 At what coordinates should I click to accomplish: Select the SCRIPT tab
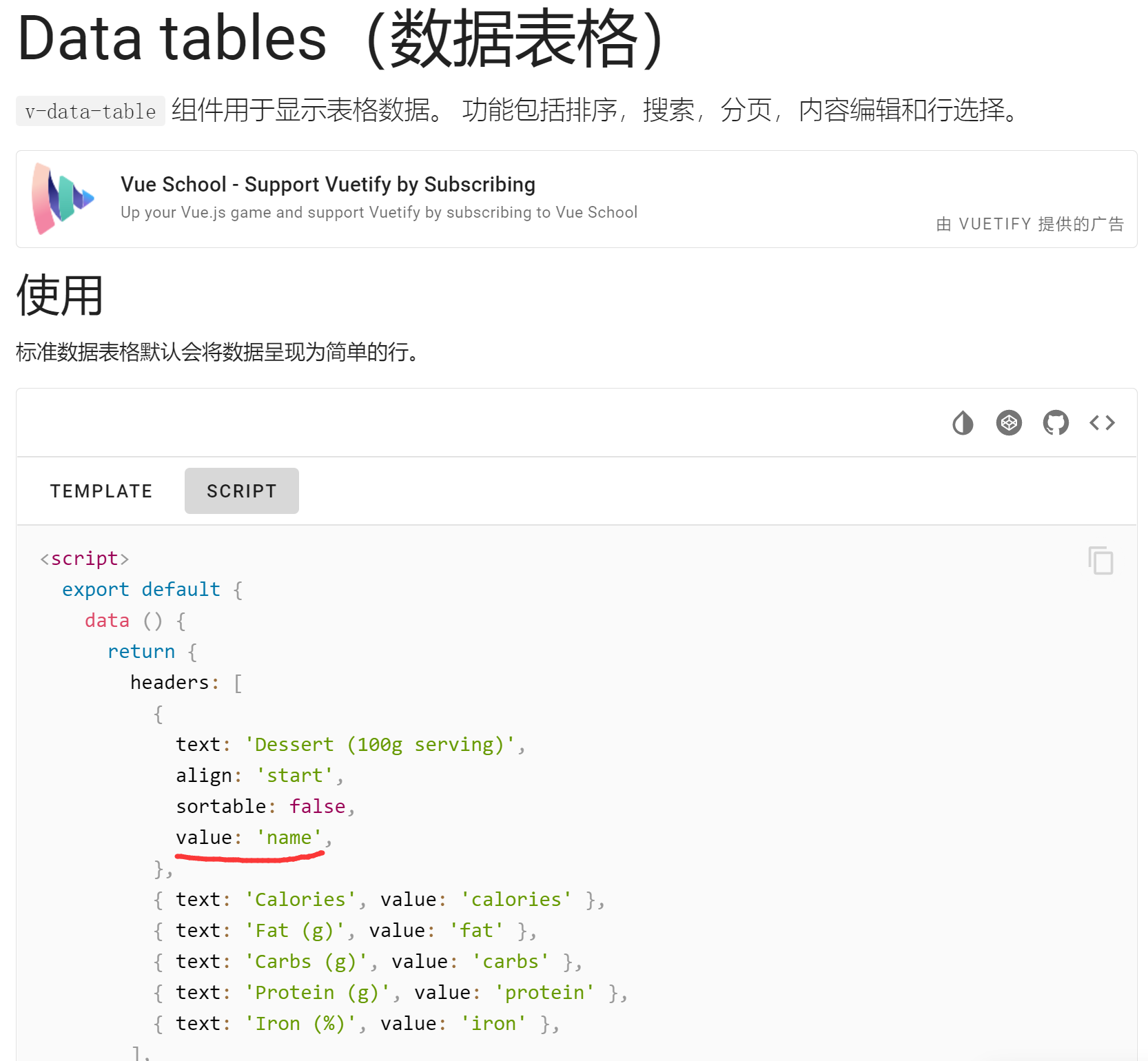pos(241,491)
